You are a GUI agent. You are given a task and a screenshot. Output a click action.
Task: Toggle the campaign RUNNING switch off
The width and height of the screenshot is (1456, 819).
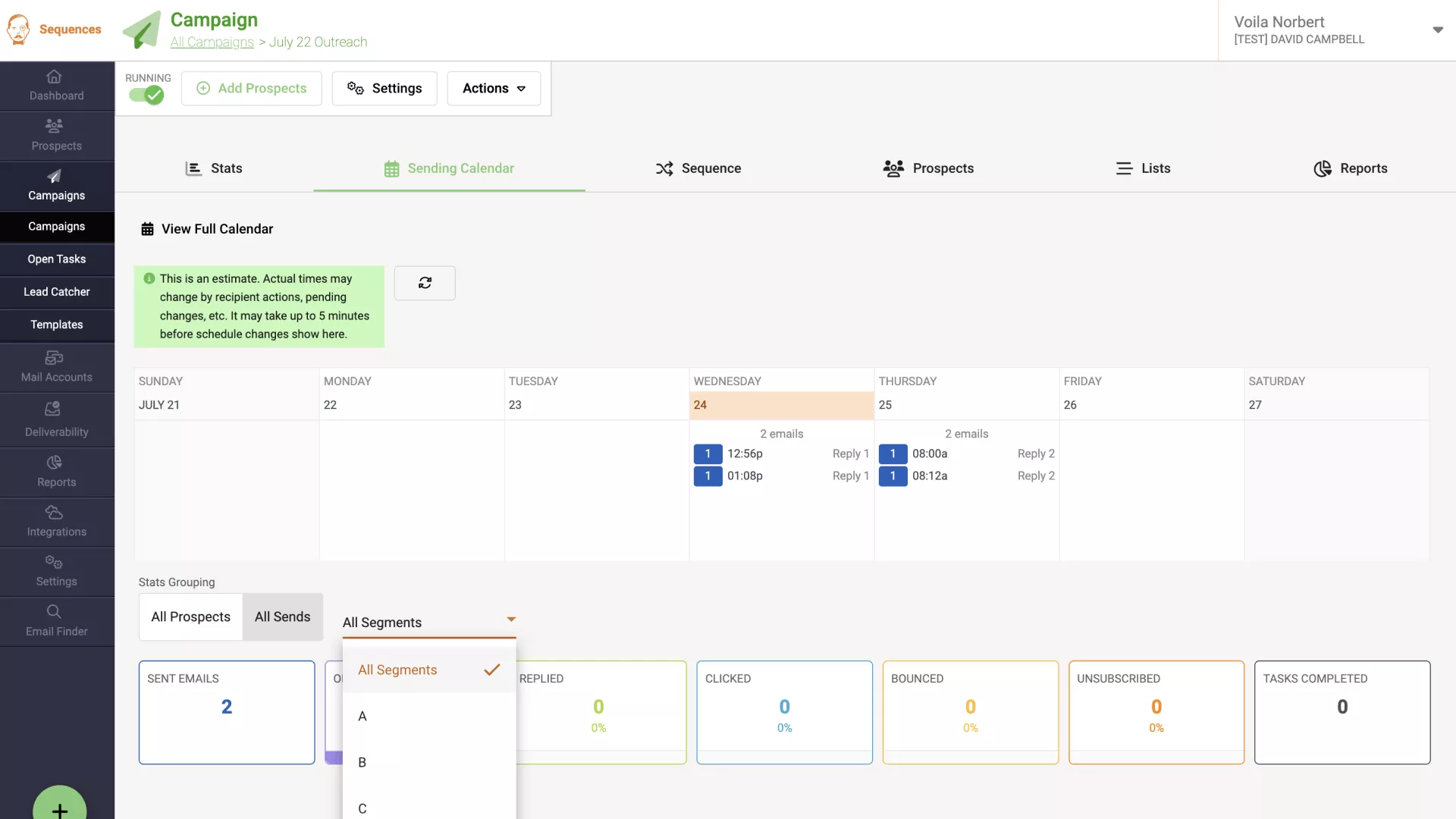[146, 95]
